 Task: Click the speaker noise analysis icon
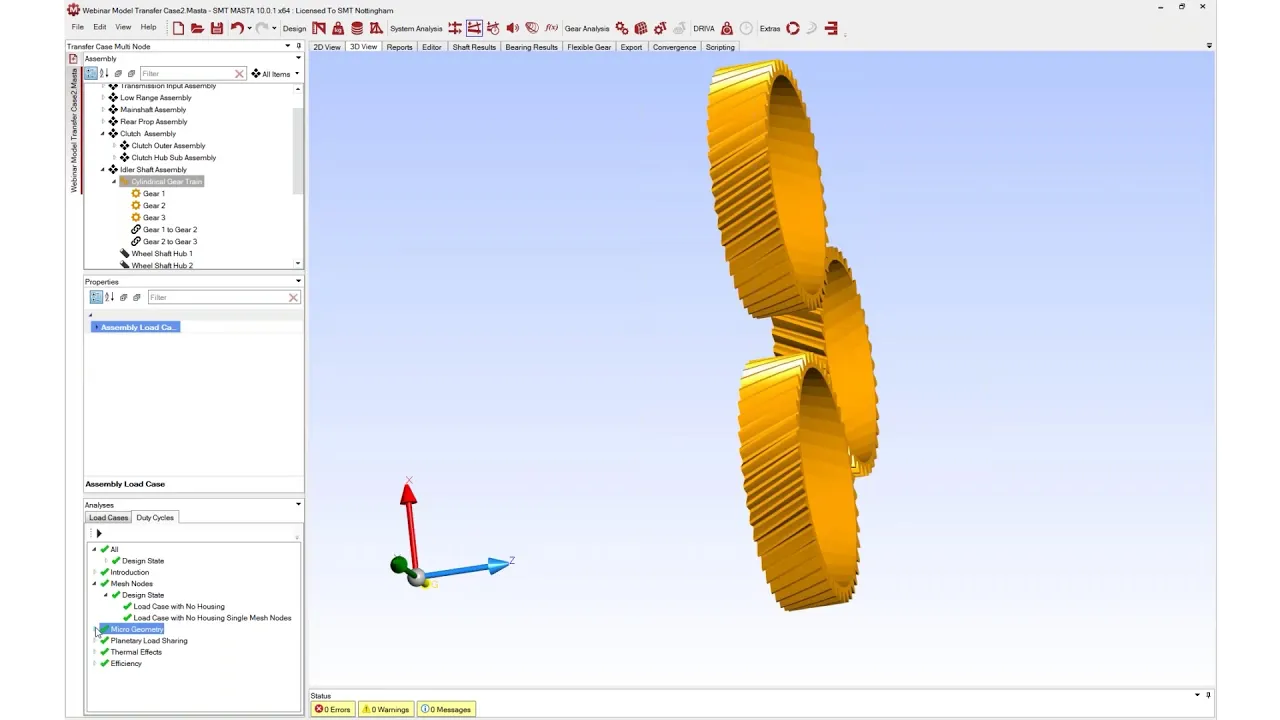(512, 28)
